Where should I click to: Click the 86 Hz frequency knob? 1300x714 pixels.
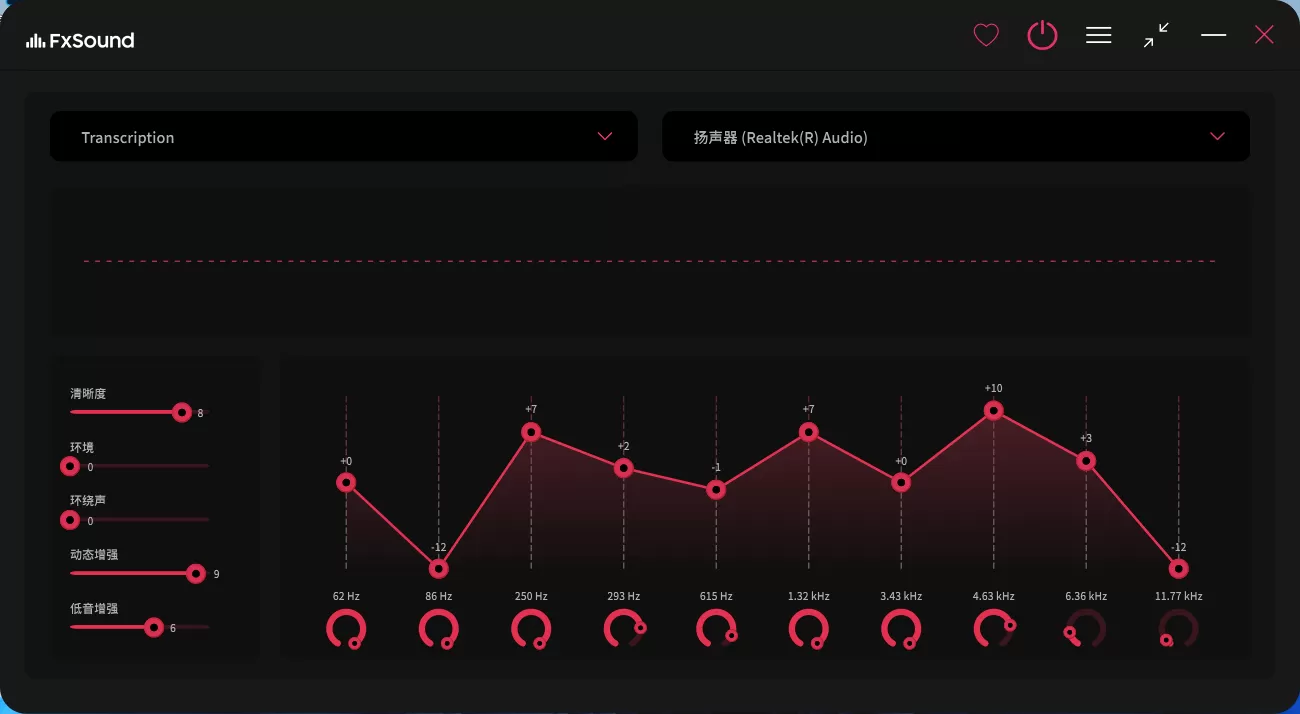coord(438,629)
